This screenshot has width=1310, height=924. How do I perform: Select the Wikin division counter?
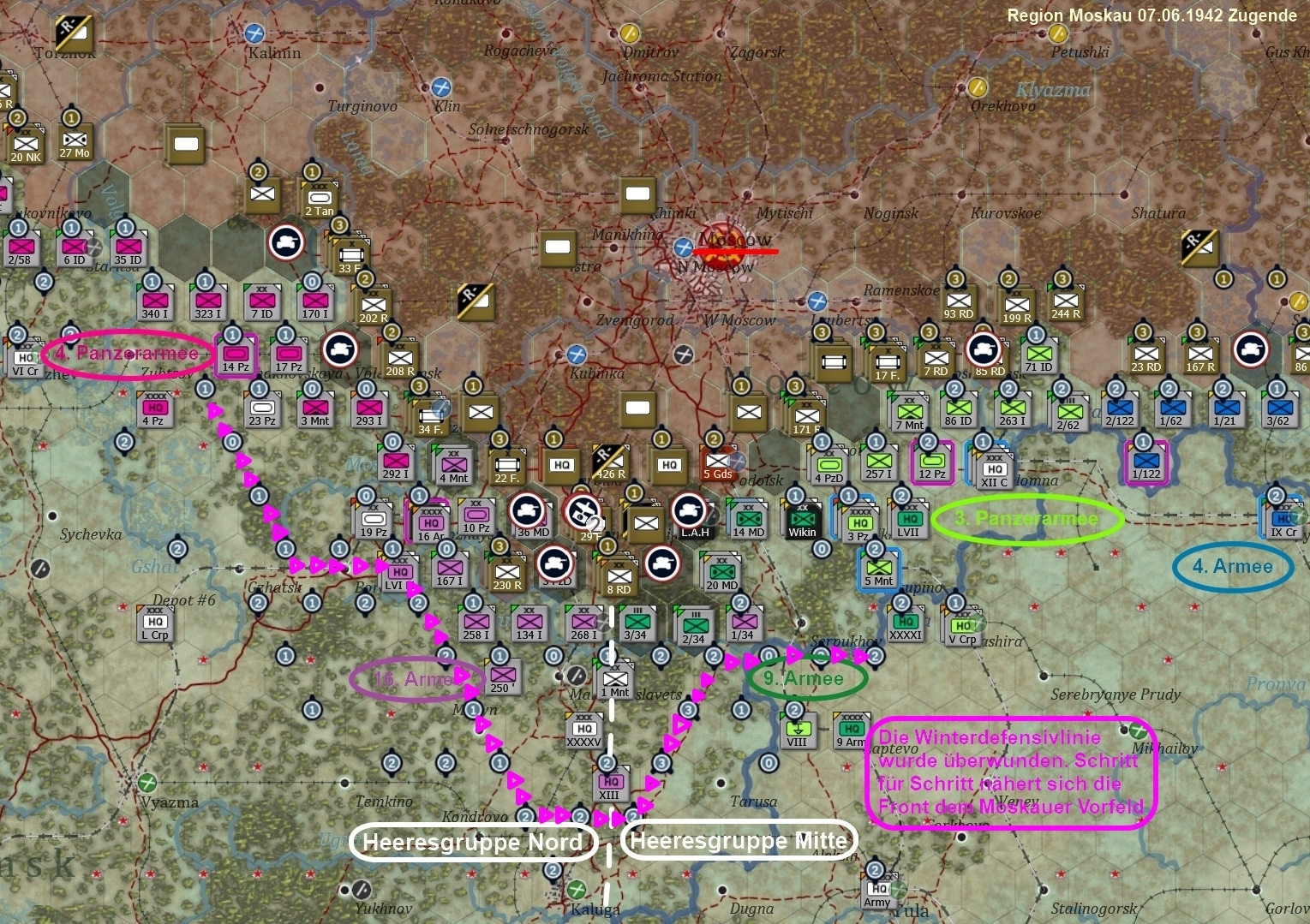(803, 520)
